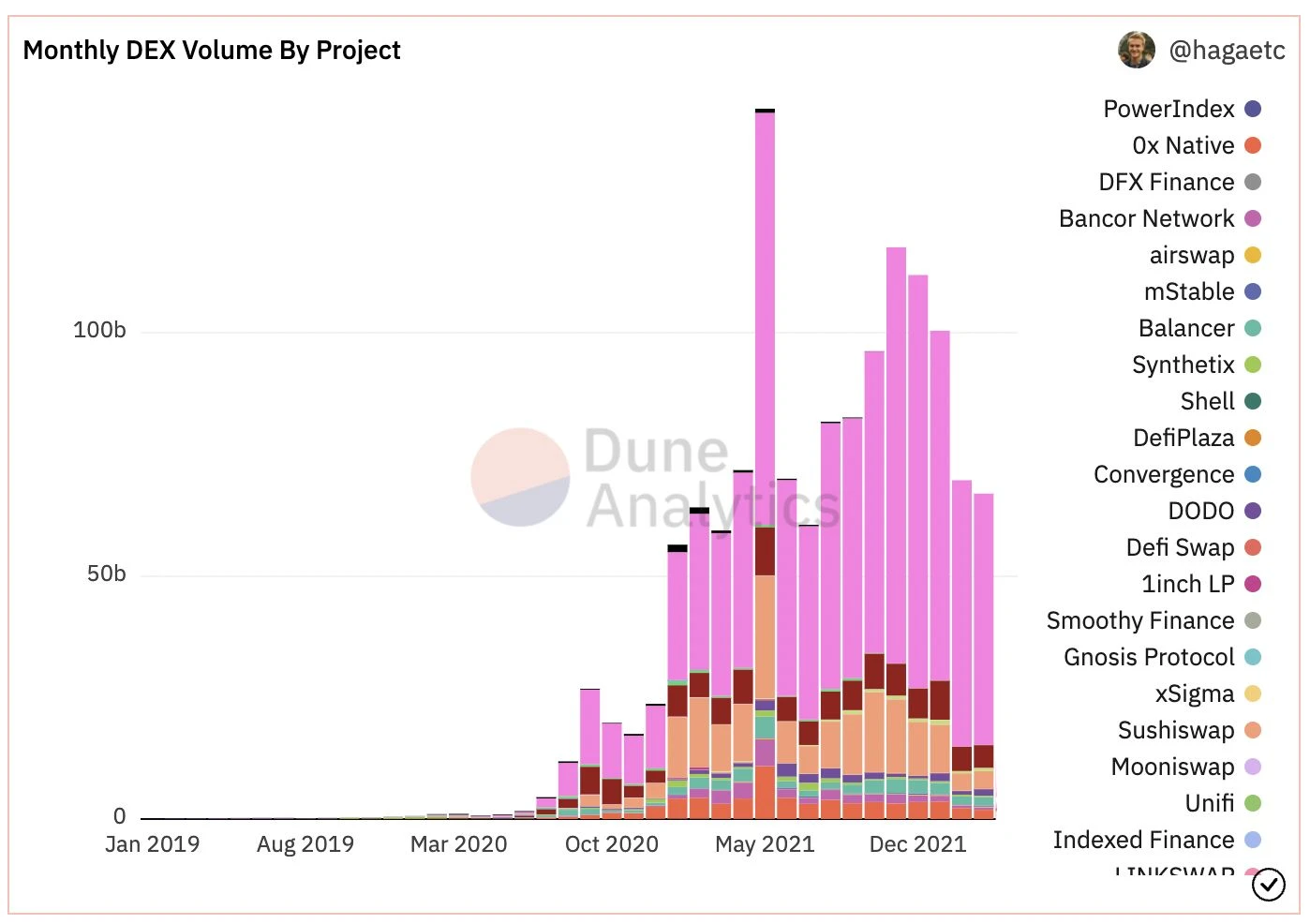1310x924 pixels.
Task: Click the Unifi legend color dot
Action: (x=1253, y=804)
